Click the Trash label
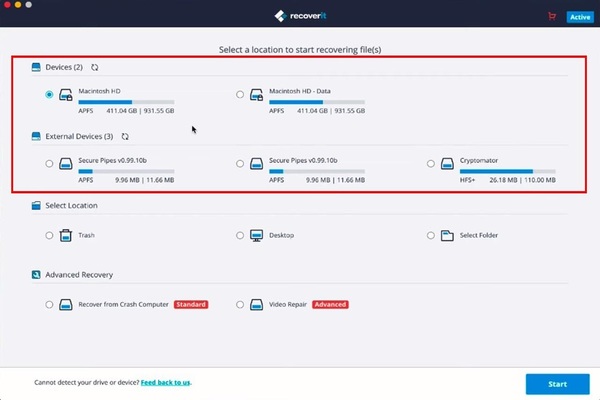The image size is (600, 400). pyautogui.click(x=86, y=235)
